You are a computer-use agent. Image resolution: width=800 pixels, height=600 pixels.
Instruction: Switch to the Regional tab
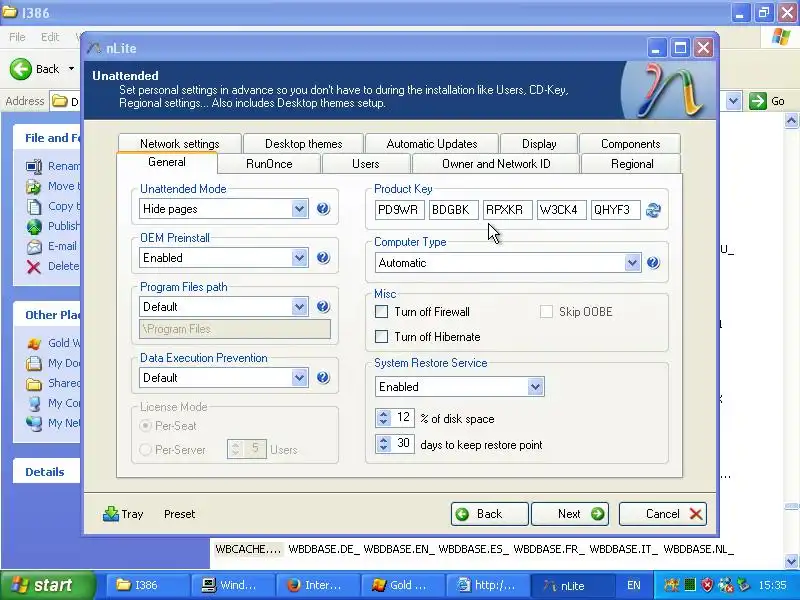click(x=632, y=164)
